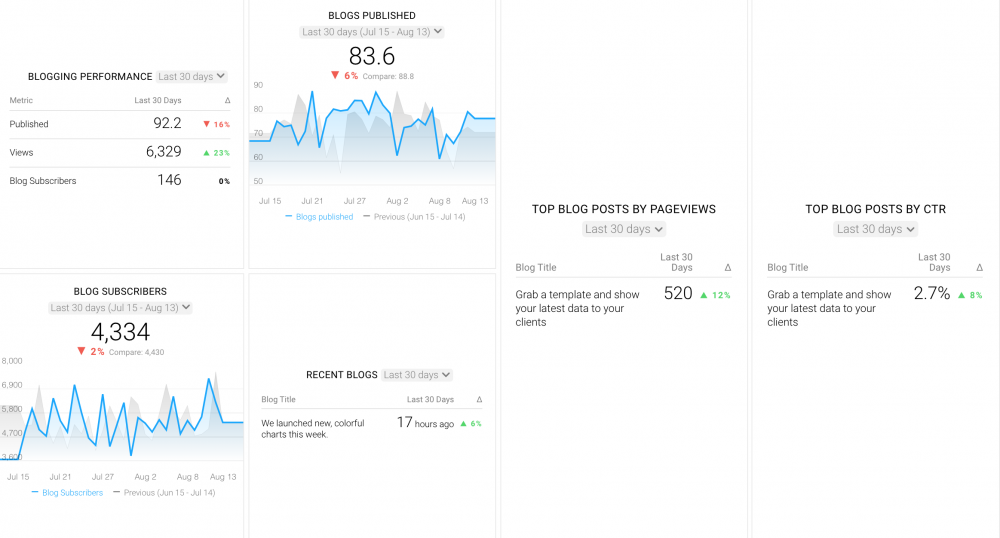This screenshot has height=538, width=1000.
Task: Open Blog Subscribers chart date range dropdown
Action: 120,308
